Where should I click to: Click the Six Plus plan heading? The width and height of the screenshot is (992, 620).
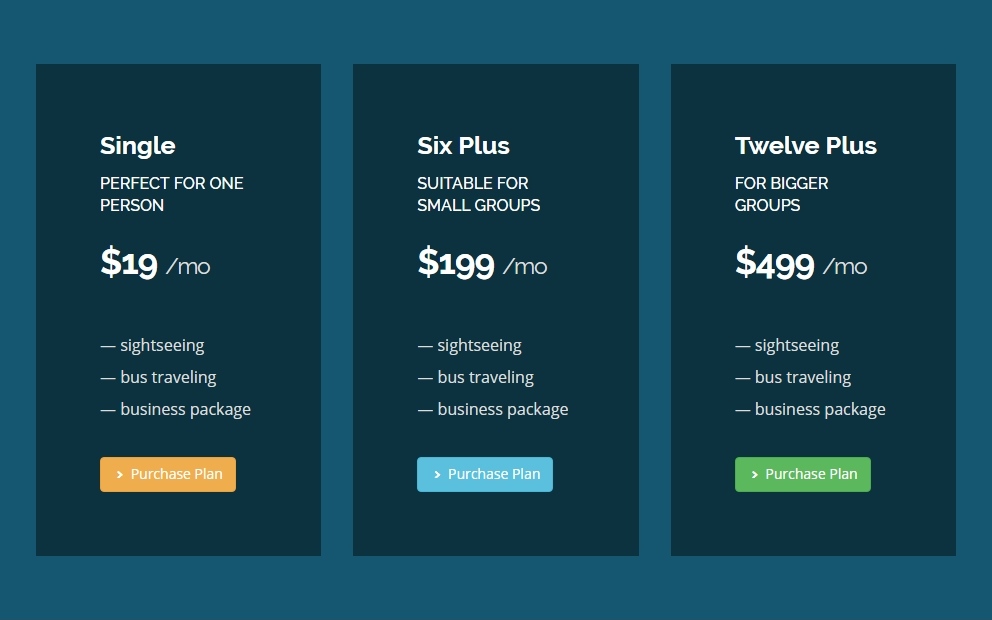pos(463,146)
